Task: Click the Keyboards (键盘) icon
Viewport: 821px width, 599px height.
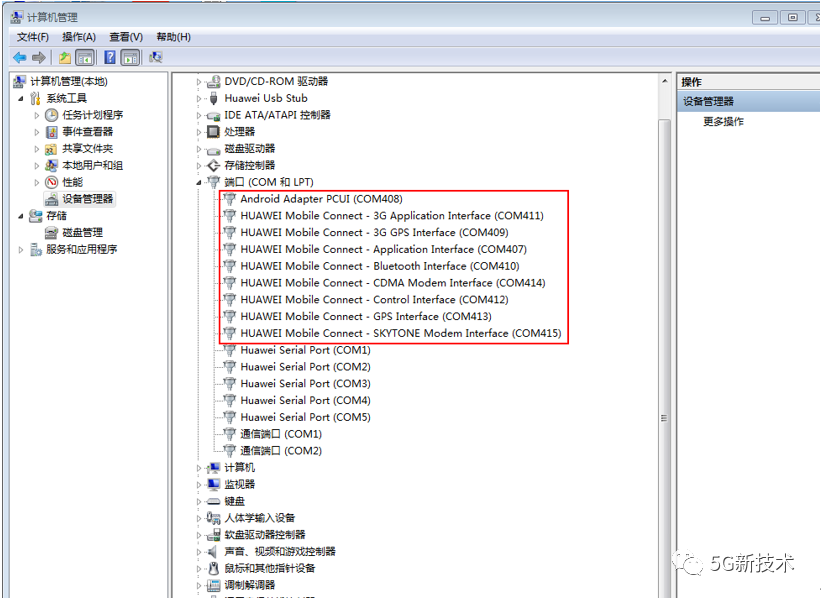Action: [x=213, y=501]
